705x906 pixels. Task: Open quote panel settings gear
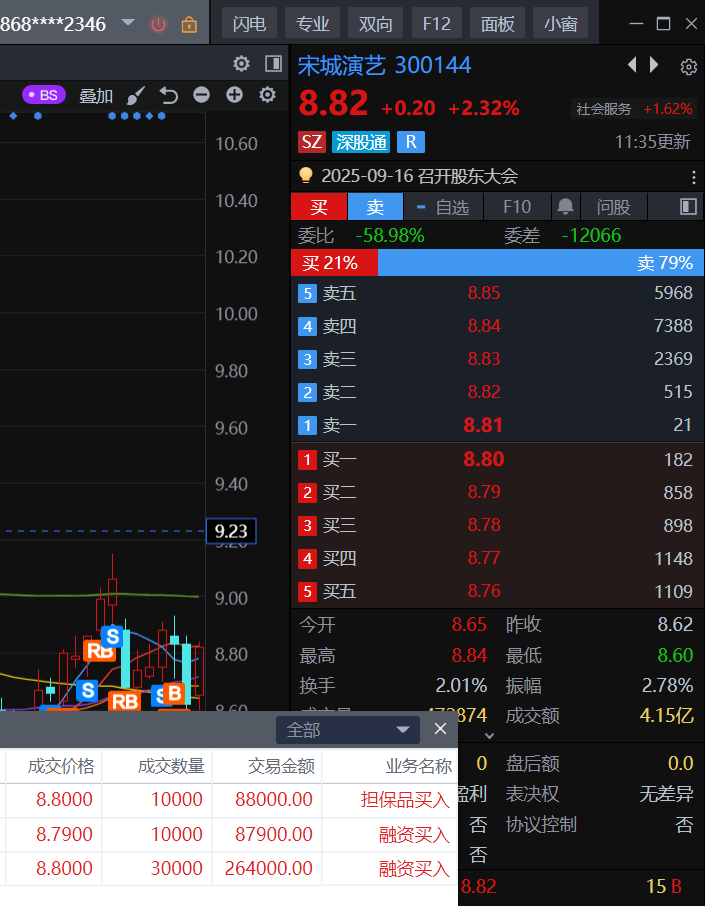(688, 67)
